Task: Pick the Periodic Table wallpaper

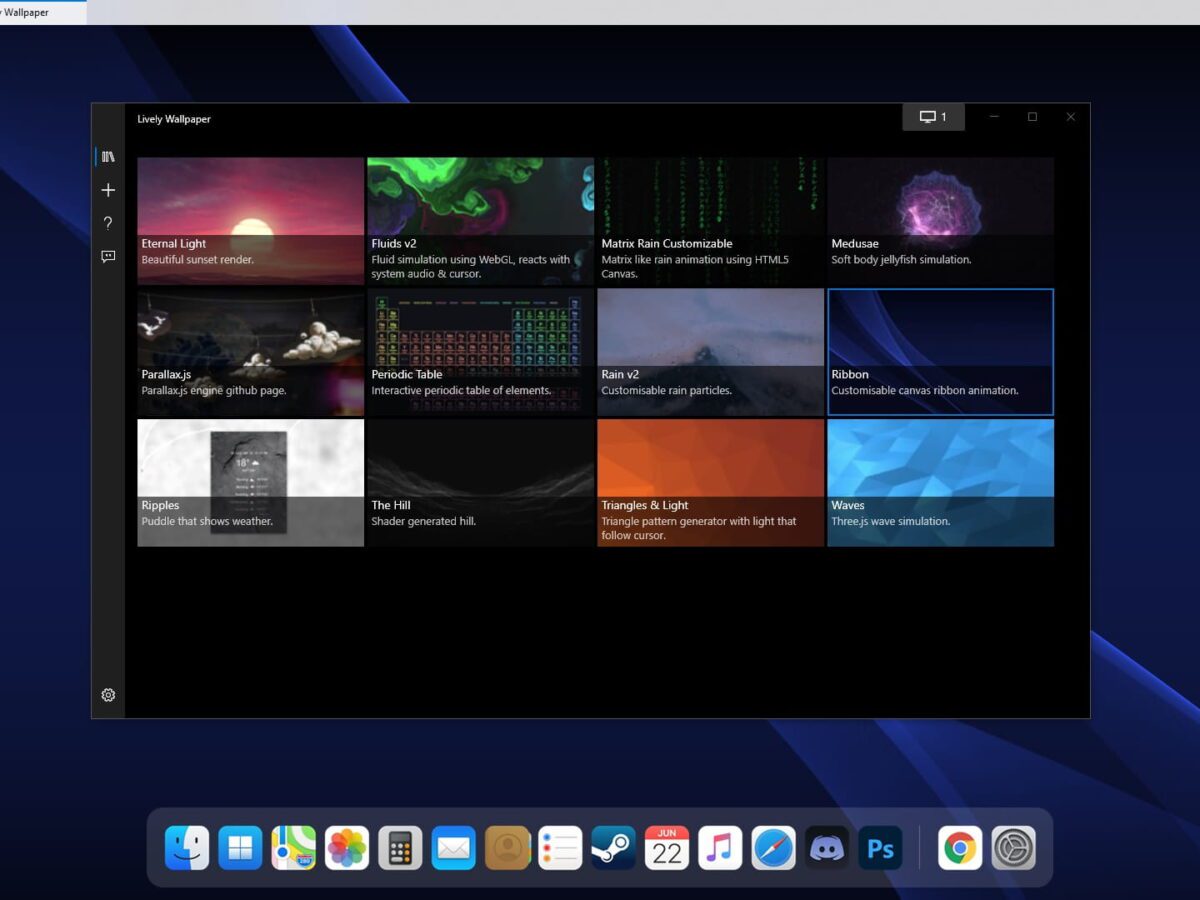Action: click(480, 351)
